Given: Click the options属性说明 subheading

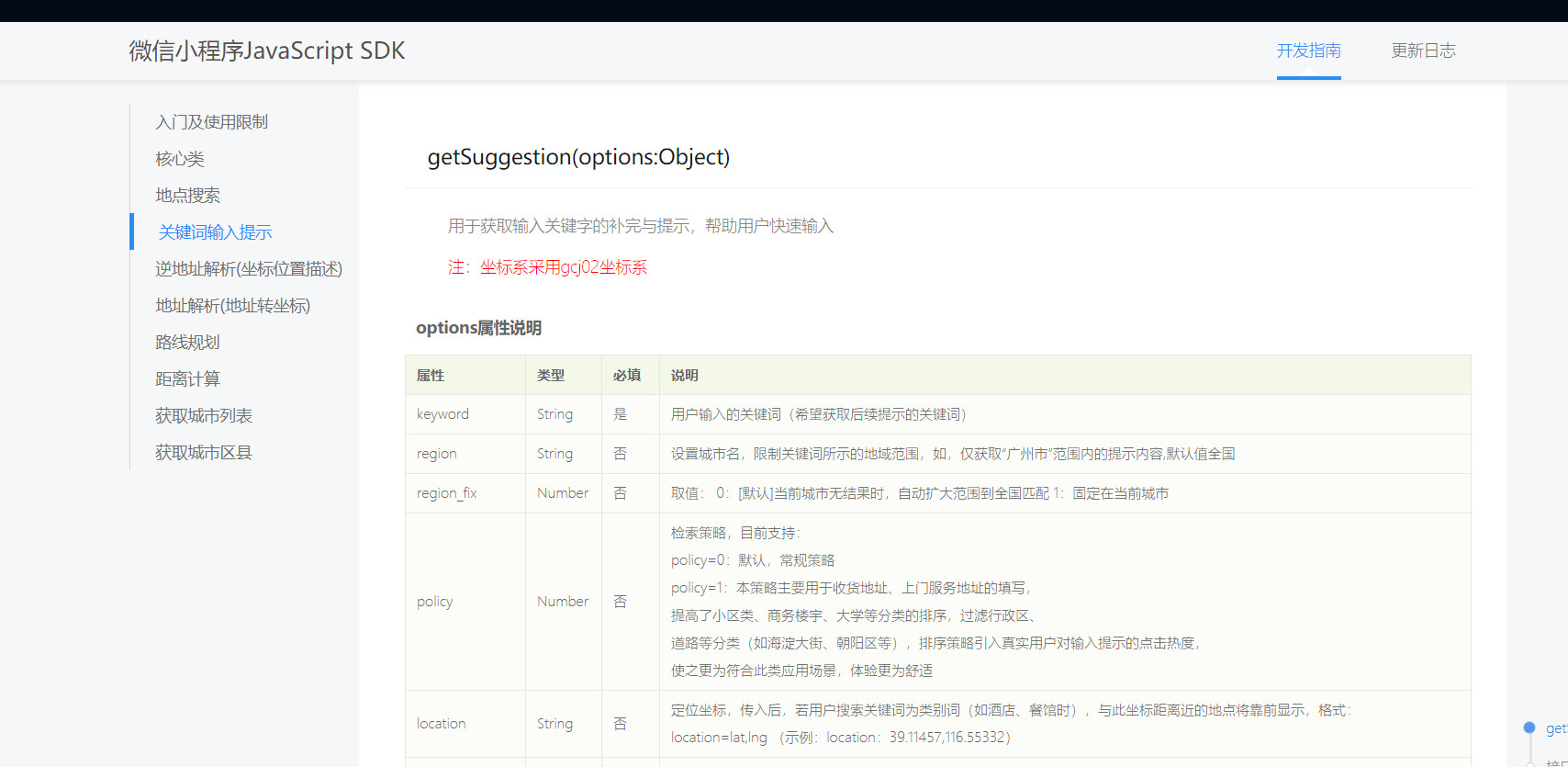Looking at the screenshot, I should 478,328.
